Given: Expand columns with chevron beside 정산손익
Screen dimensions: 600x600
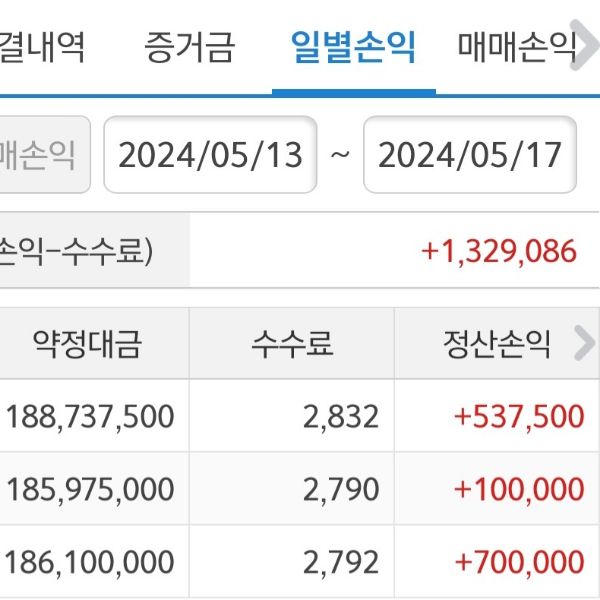Looking at the screenshot, I should [584, 344].
